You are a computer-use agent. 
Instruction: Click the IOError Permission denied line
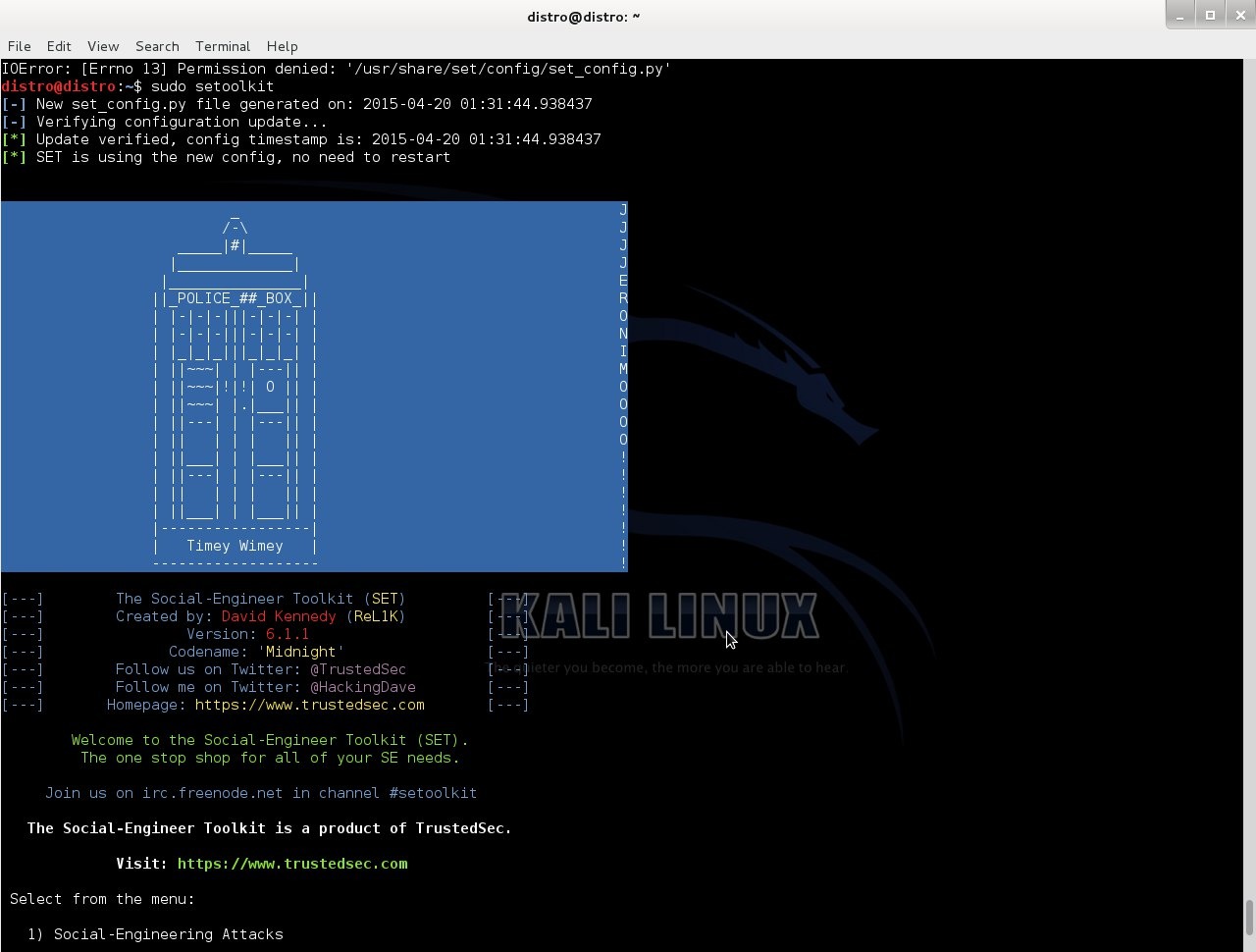336,69
